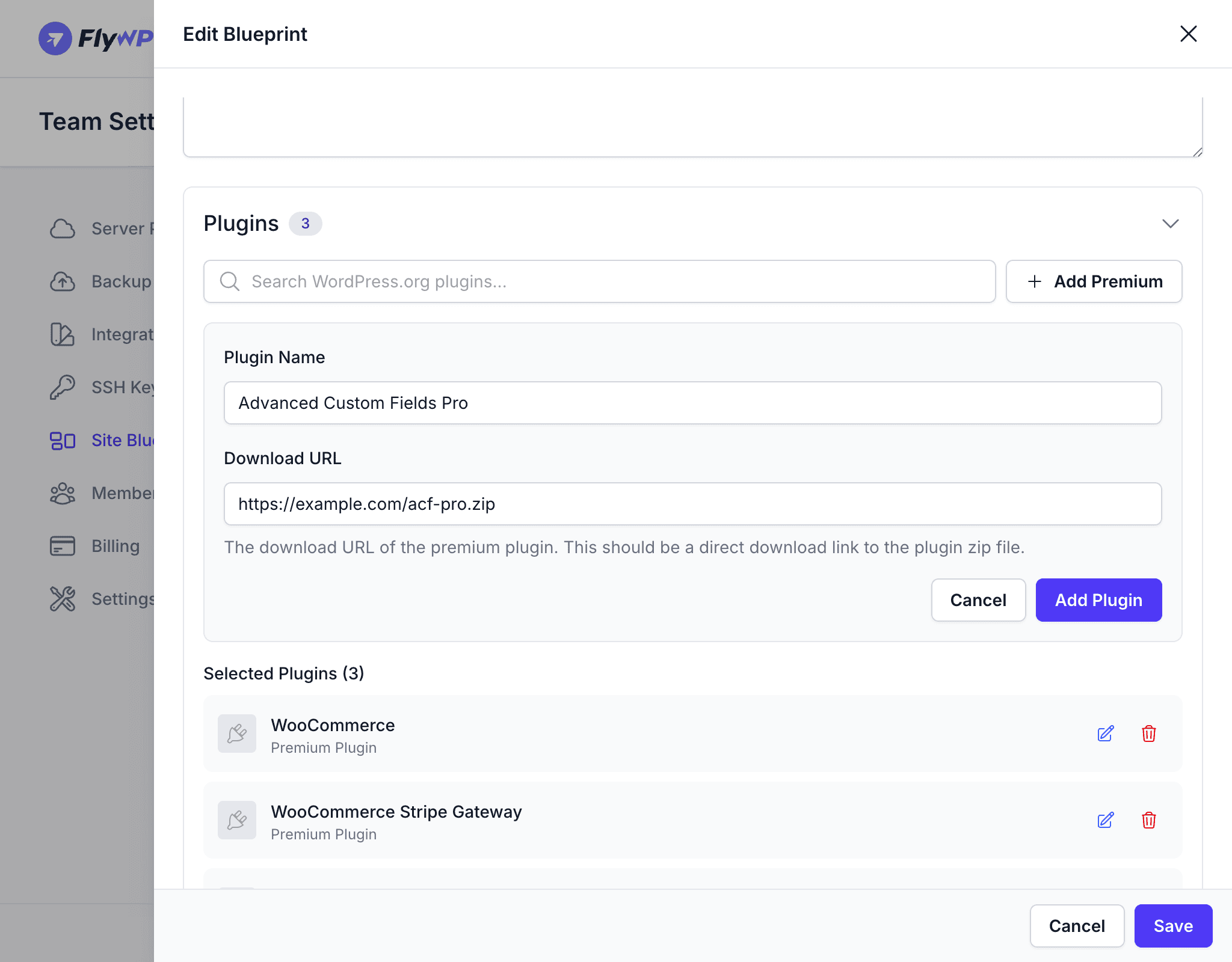Cancel adding the premium plugin

pyautogui.click(x=978, y=600)
